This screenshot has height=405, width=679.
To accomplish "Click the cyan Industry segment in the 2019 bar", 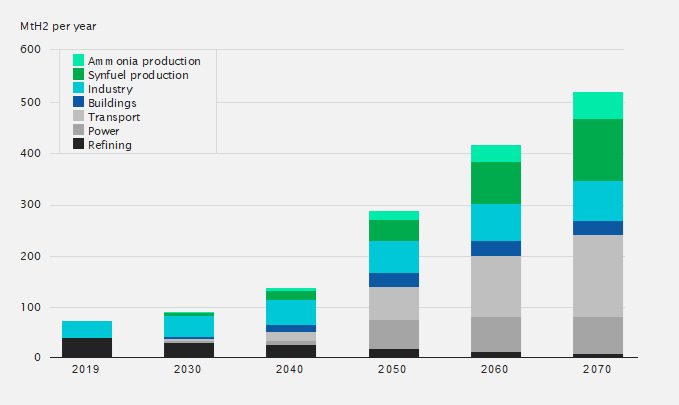I will pos(87,329).
